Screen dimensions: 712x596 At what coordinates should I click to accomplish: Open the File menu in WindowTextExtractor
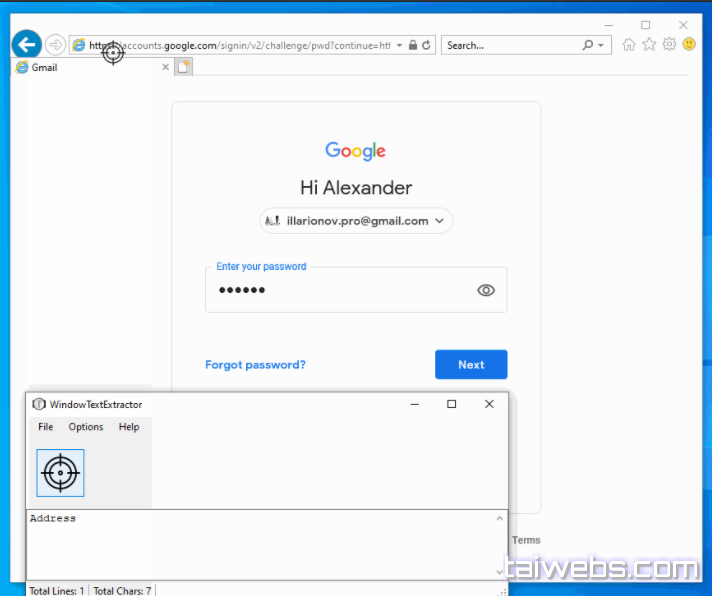(46, 427)
